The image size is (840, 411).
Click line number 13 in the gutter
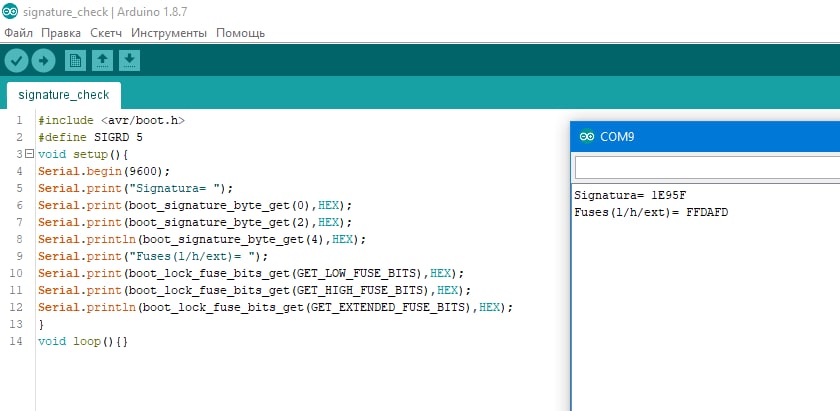click(16, 324)
